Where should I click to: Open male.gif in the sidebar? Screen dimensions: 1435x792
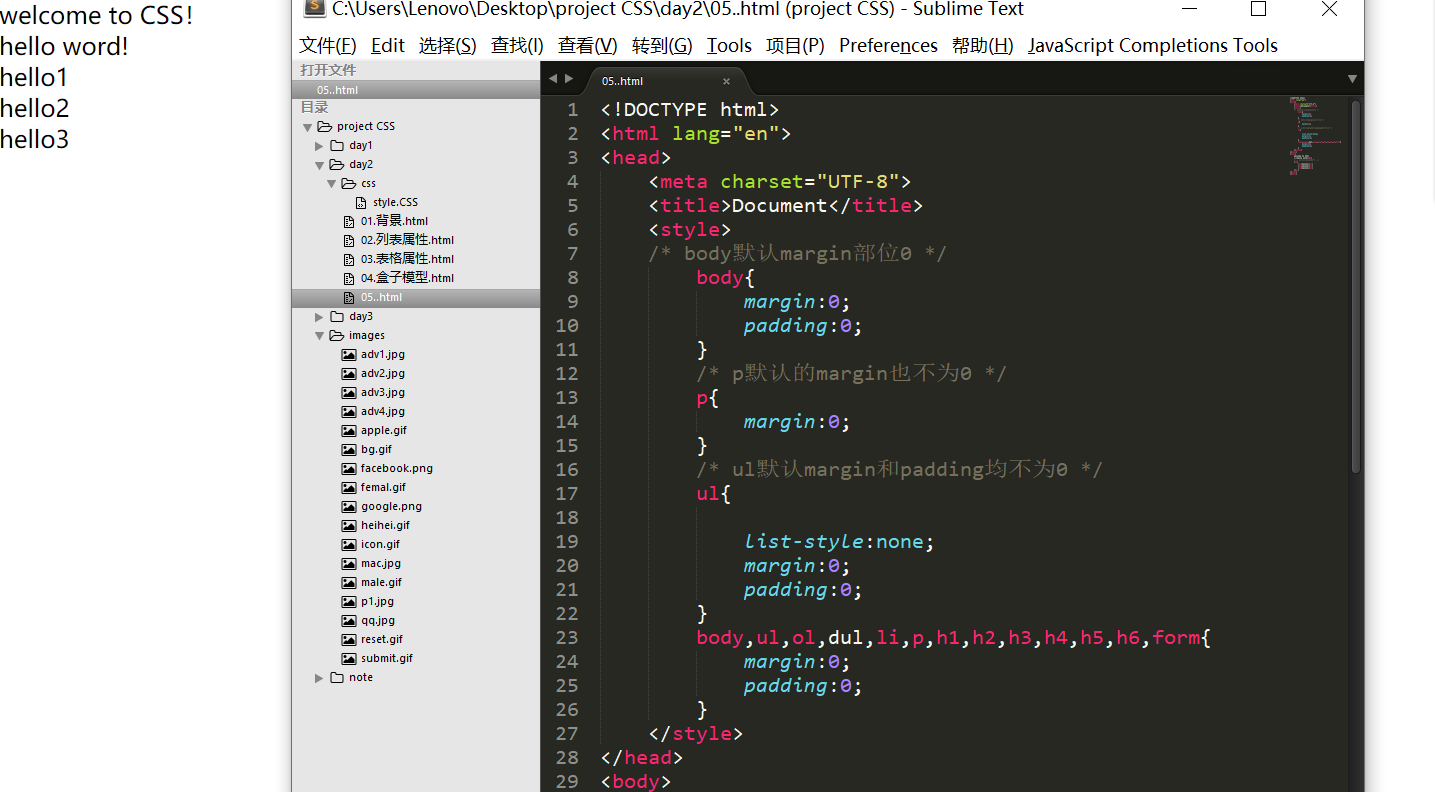381,583
